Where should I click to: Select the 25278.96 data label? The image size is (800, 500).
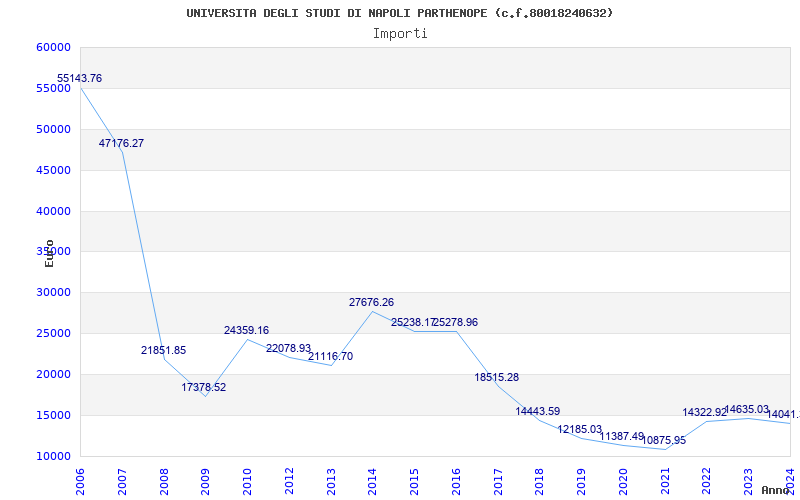coord(455,322)
